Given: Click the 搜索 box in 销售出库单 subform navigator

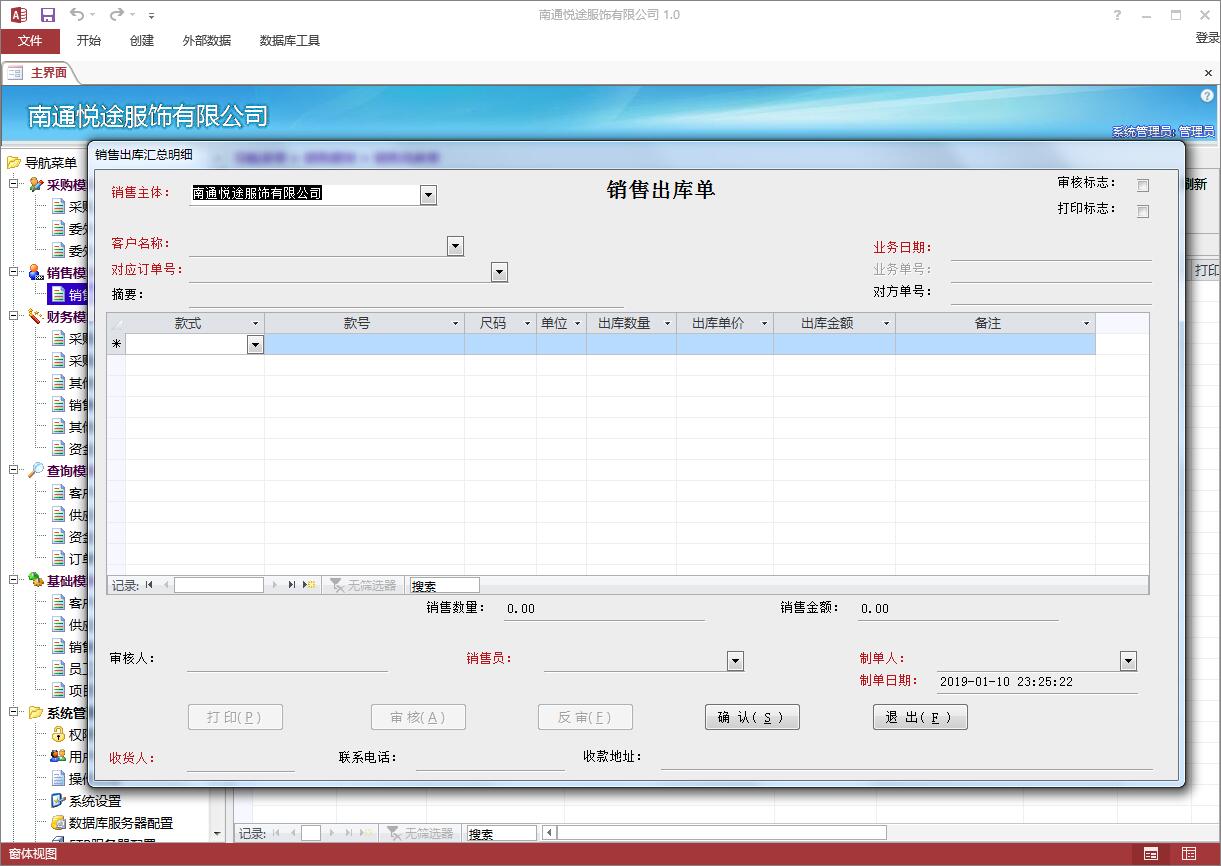Looking at the screenshot, I should (444, 585).
